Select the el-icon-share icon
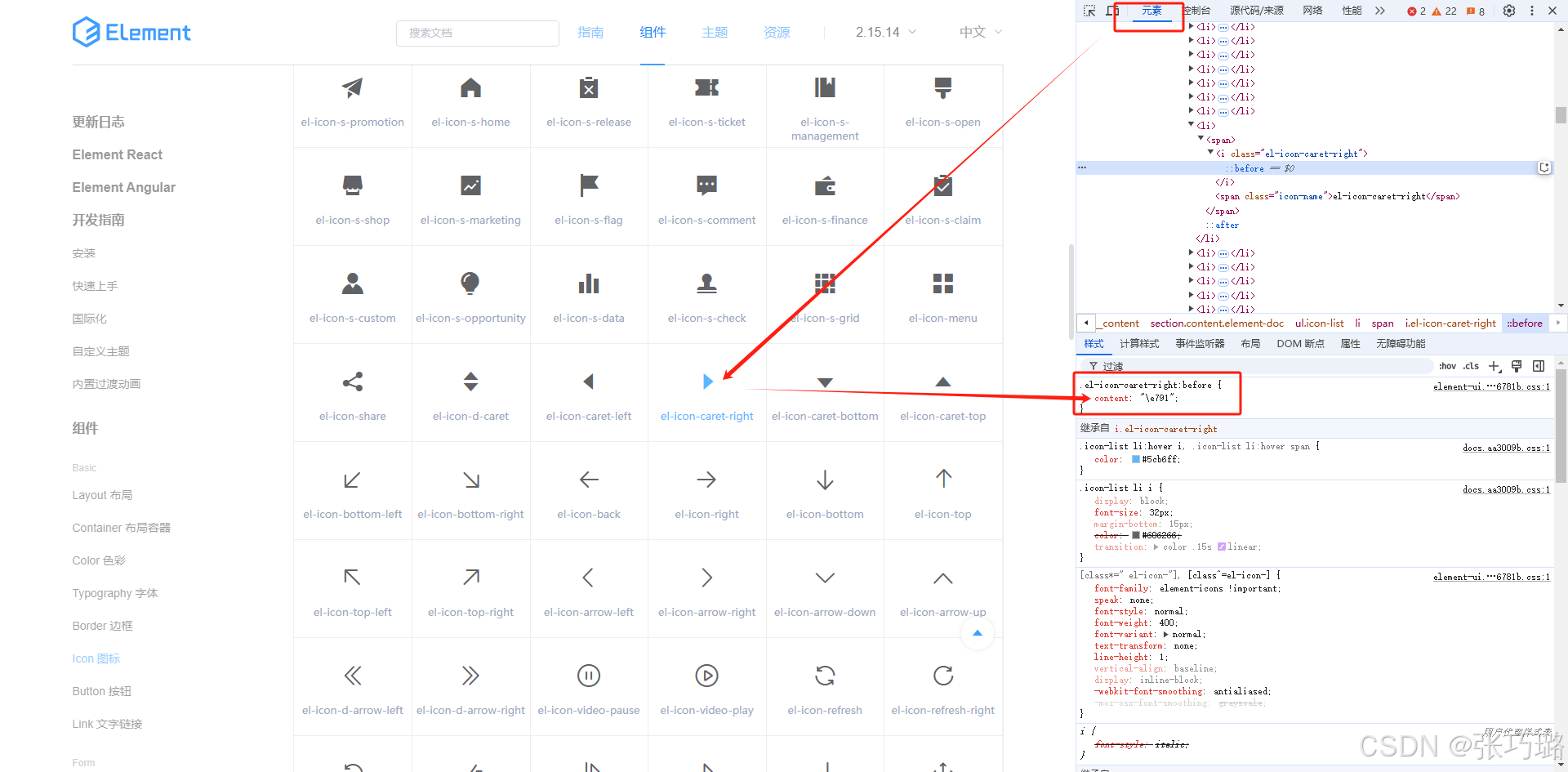 click(x=352, y=382)
